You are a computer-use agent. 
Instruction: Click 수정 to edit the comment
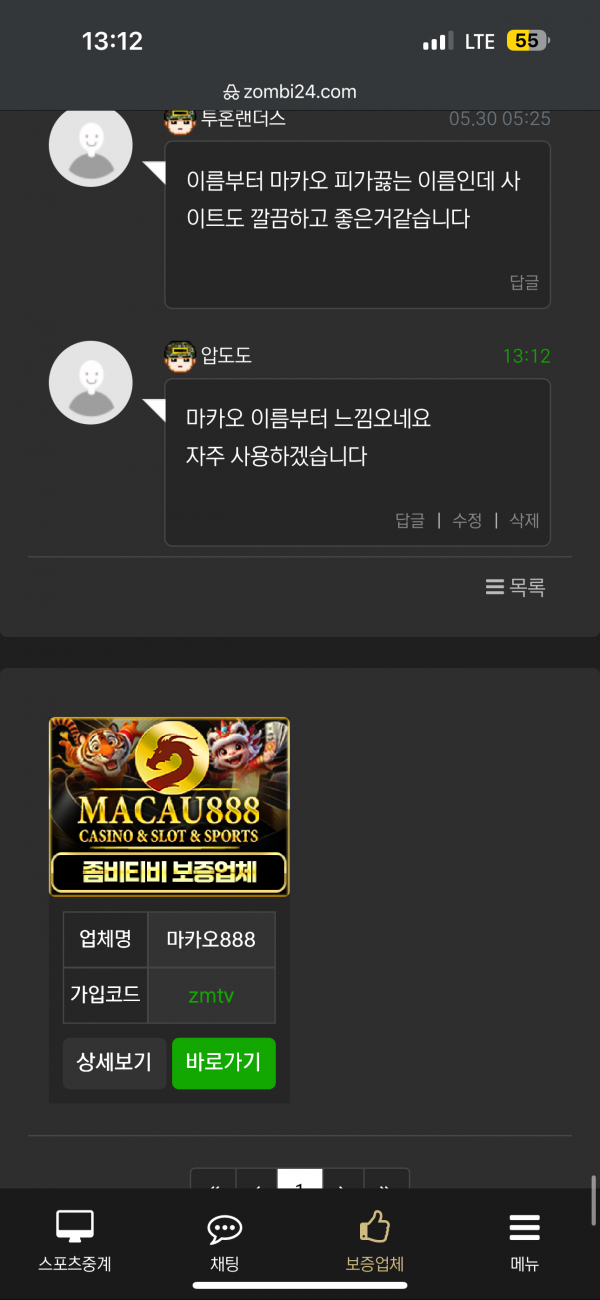(x=467, y=520)
